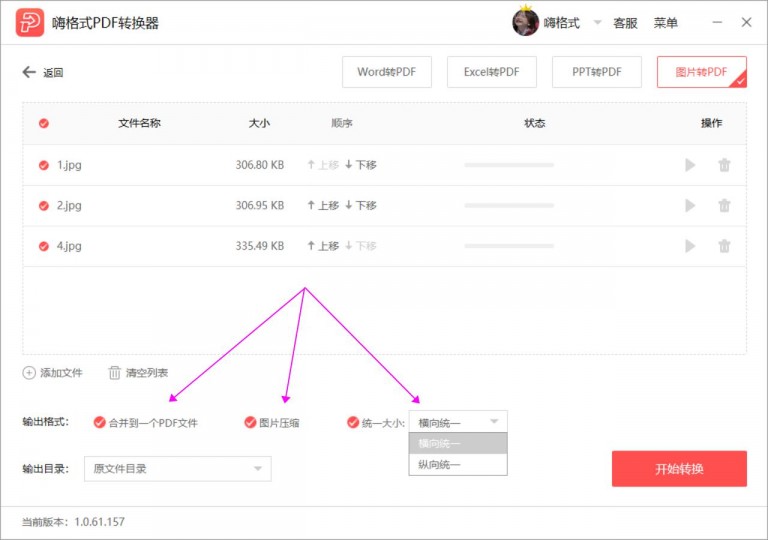Move 1.jpg down with 下移
The image size is (768, 540).
click(x=361, y=165)
